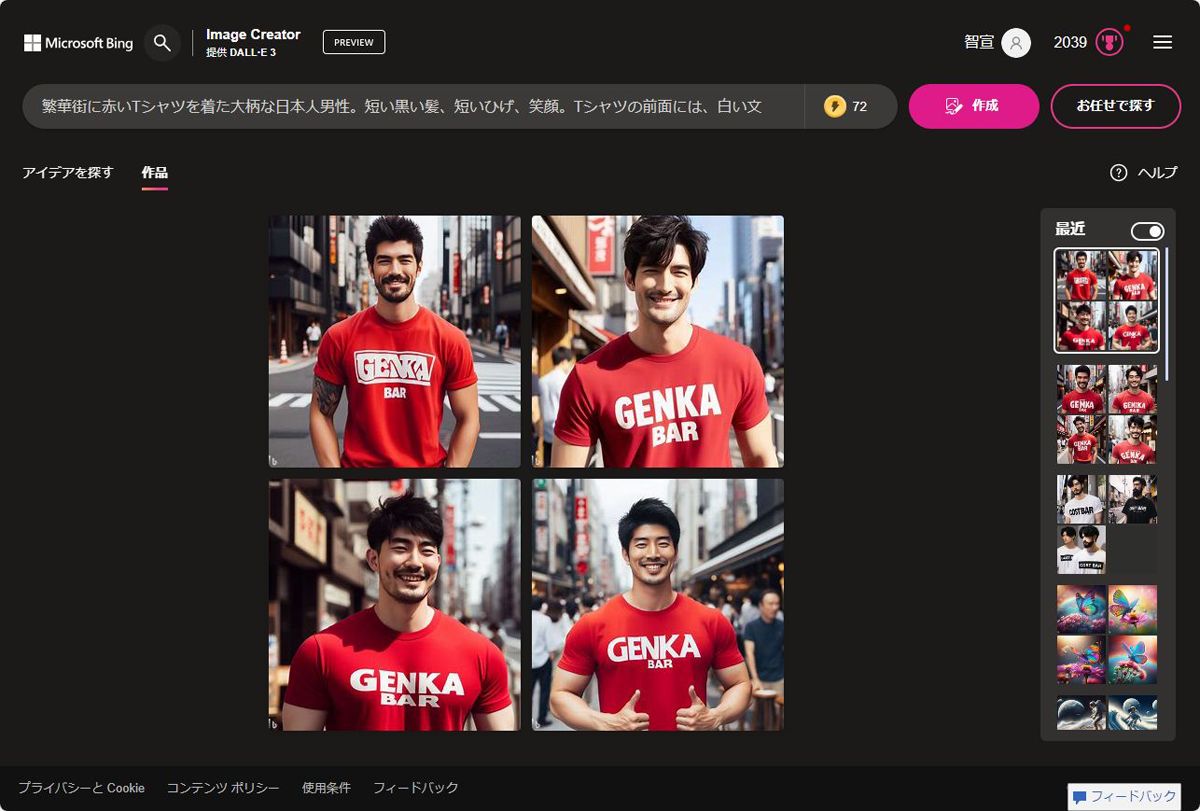Open the tattooed man GENKA BAR image
This screenshot has height=811, width=1200.
click(x=395, y=342)
